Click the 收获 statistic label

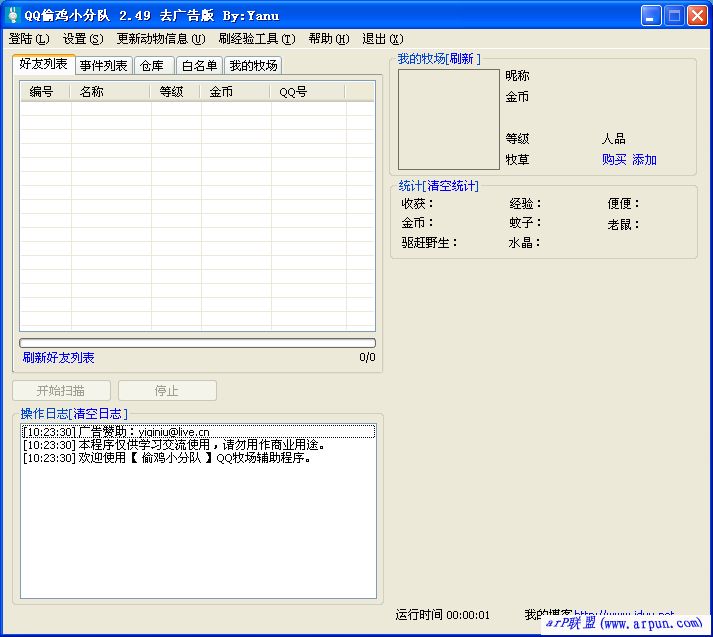coord(417,204)
